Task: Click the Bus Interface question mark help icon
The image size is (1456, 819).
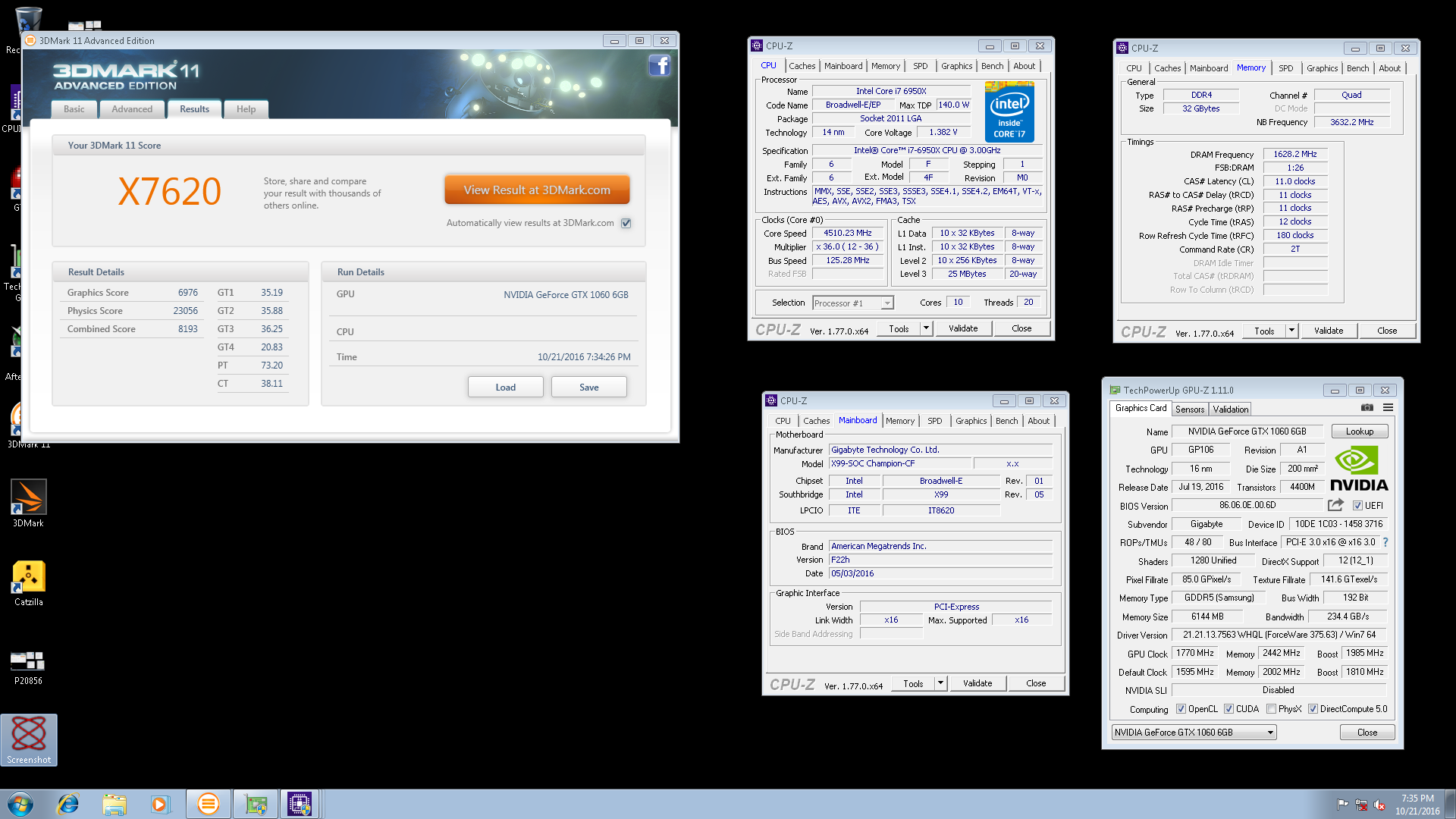Action: [x=1385, y=542]
